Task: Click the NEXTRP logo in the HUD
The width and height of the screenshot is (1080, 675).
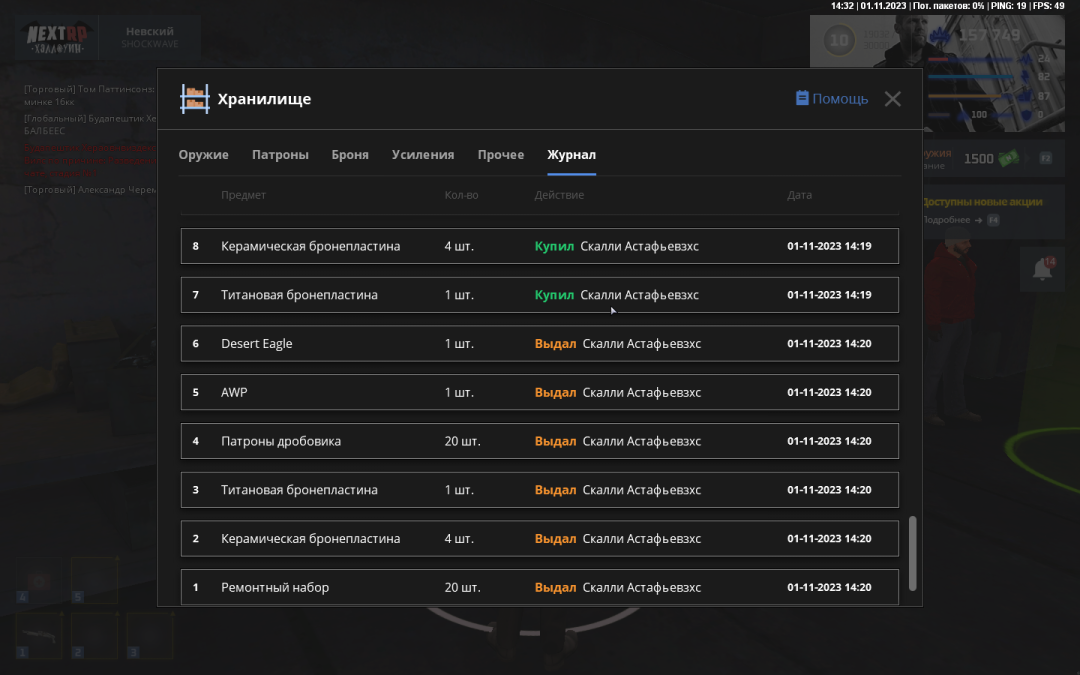Action: pyautogui.click(x=58, y=39)
